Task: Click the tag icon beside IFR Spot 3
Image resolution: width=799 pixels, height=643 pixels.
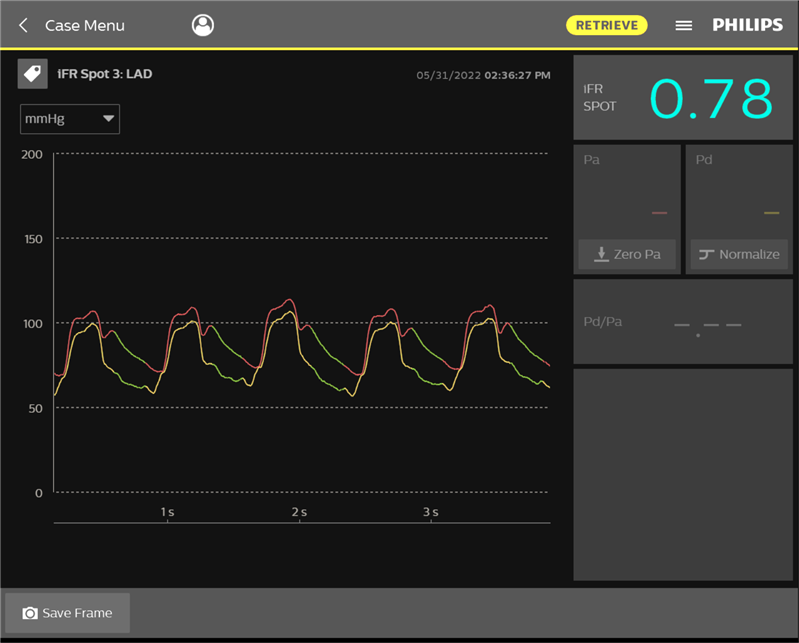Action: coord(33,74)
